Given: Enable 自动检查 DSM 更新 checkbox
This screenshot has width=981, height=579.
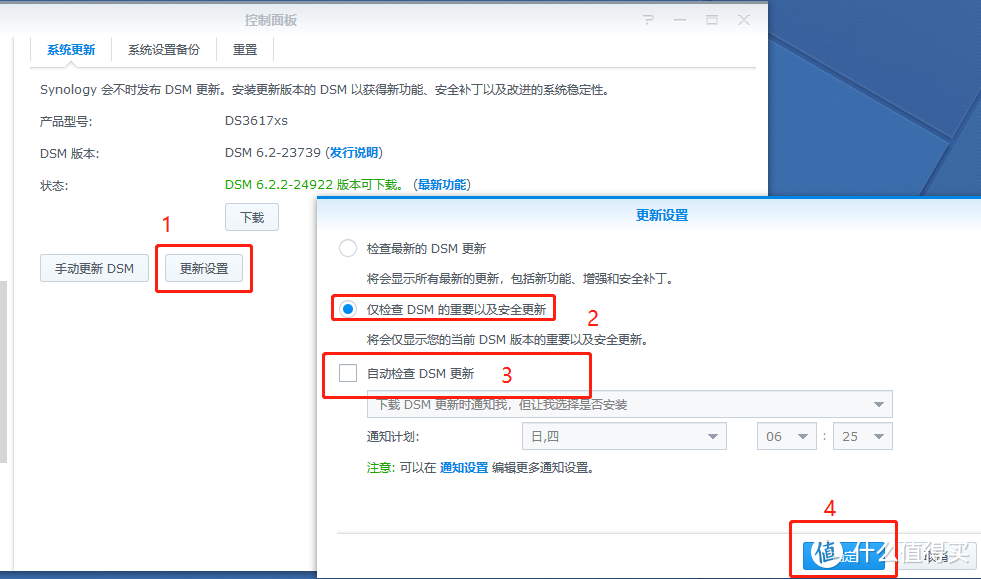Looking at the screenshot, I should (348, 373).
